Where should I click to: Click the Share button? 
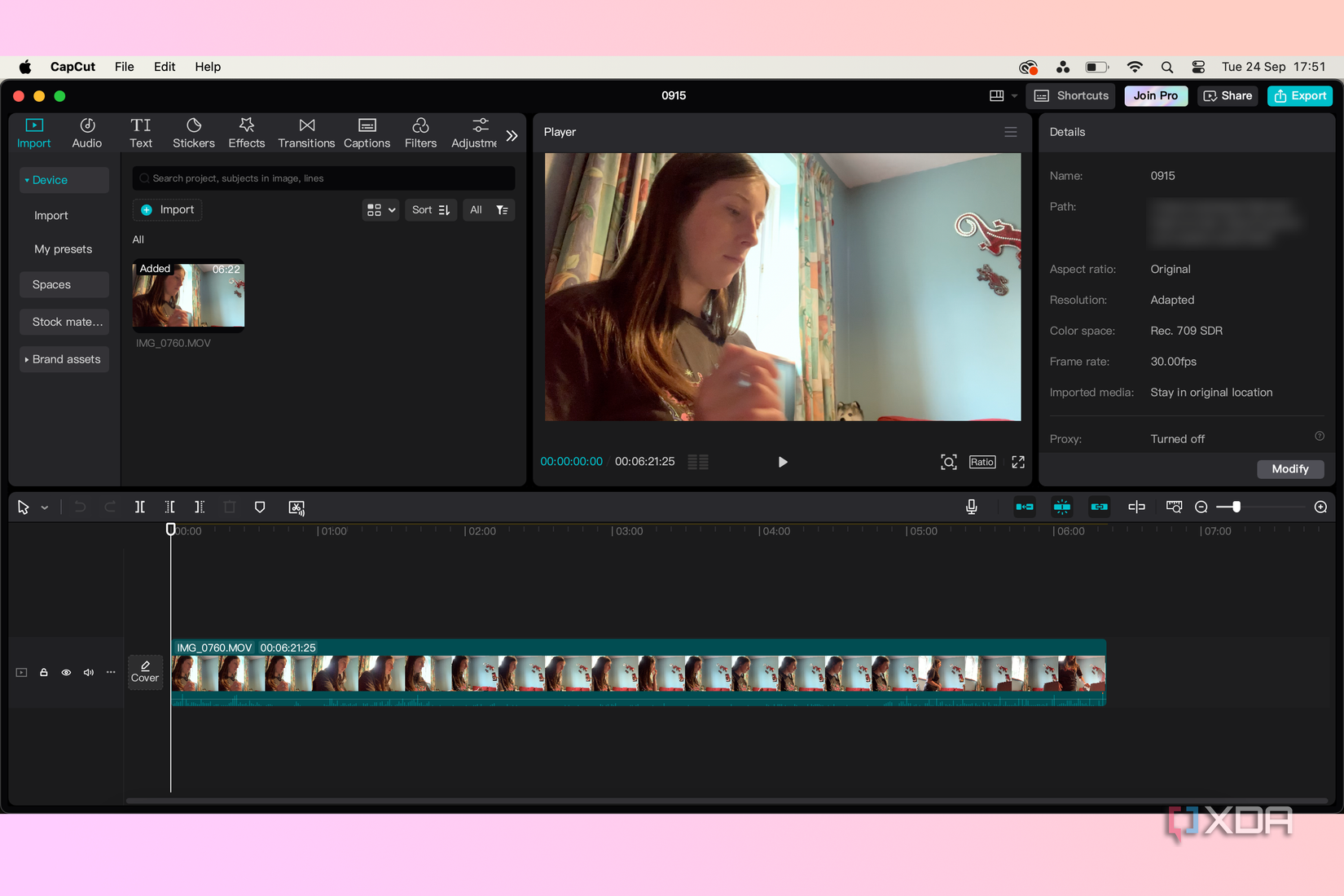1228,96
